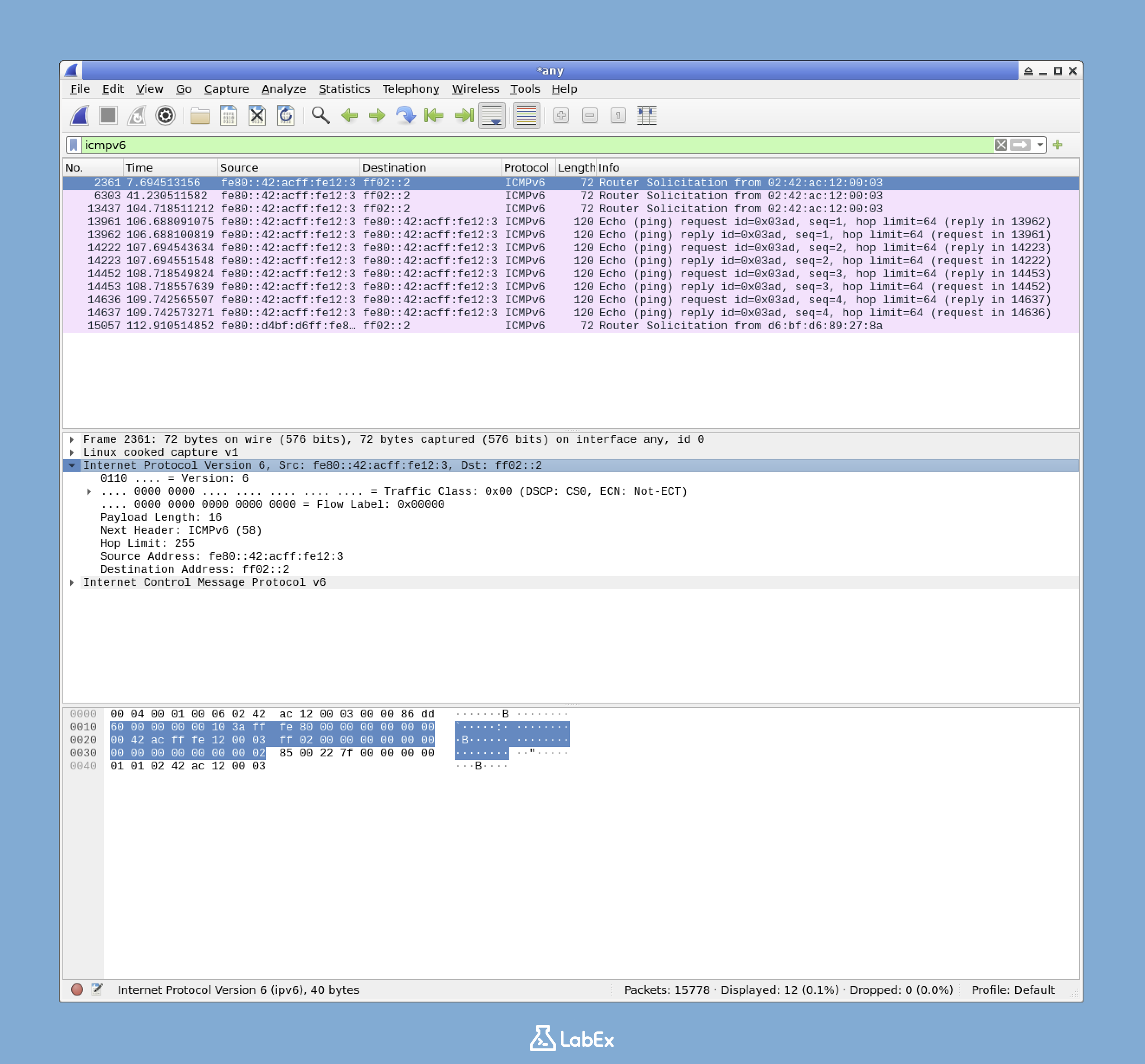
Task: Toggle packet list colorization
Action: point(526,115)
